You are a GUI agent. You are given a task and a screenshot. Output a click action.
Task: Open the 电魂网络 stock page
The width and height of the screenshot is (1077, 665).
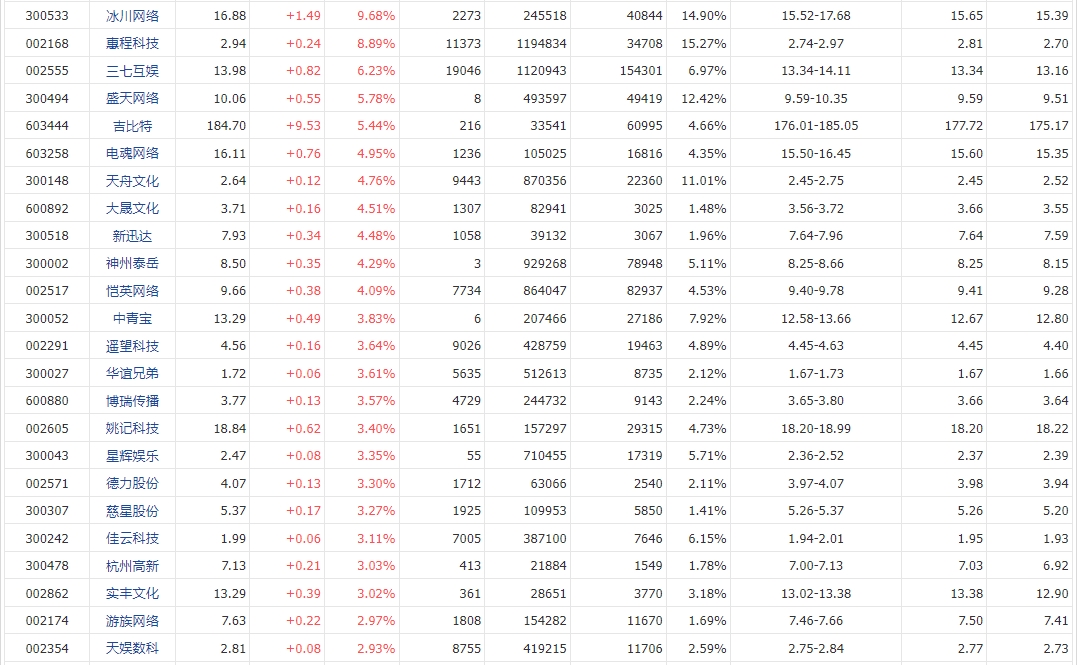(132, 153)
